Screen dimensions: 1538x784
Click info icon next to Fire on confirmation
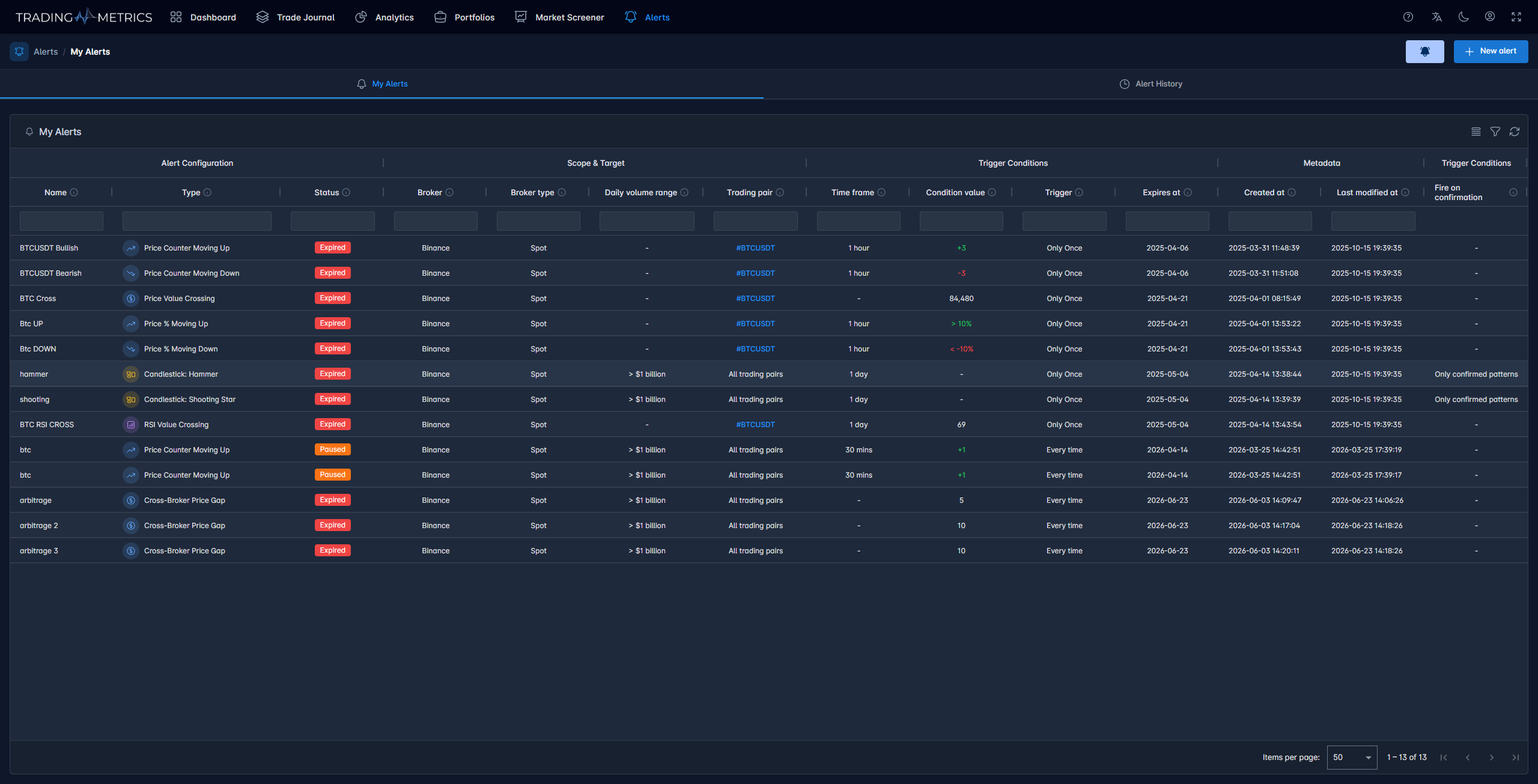(1513, 192)
